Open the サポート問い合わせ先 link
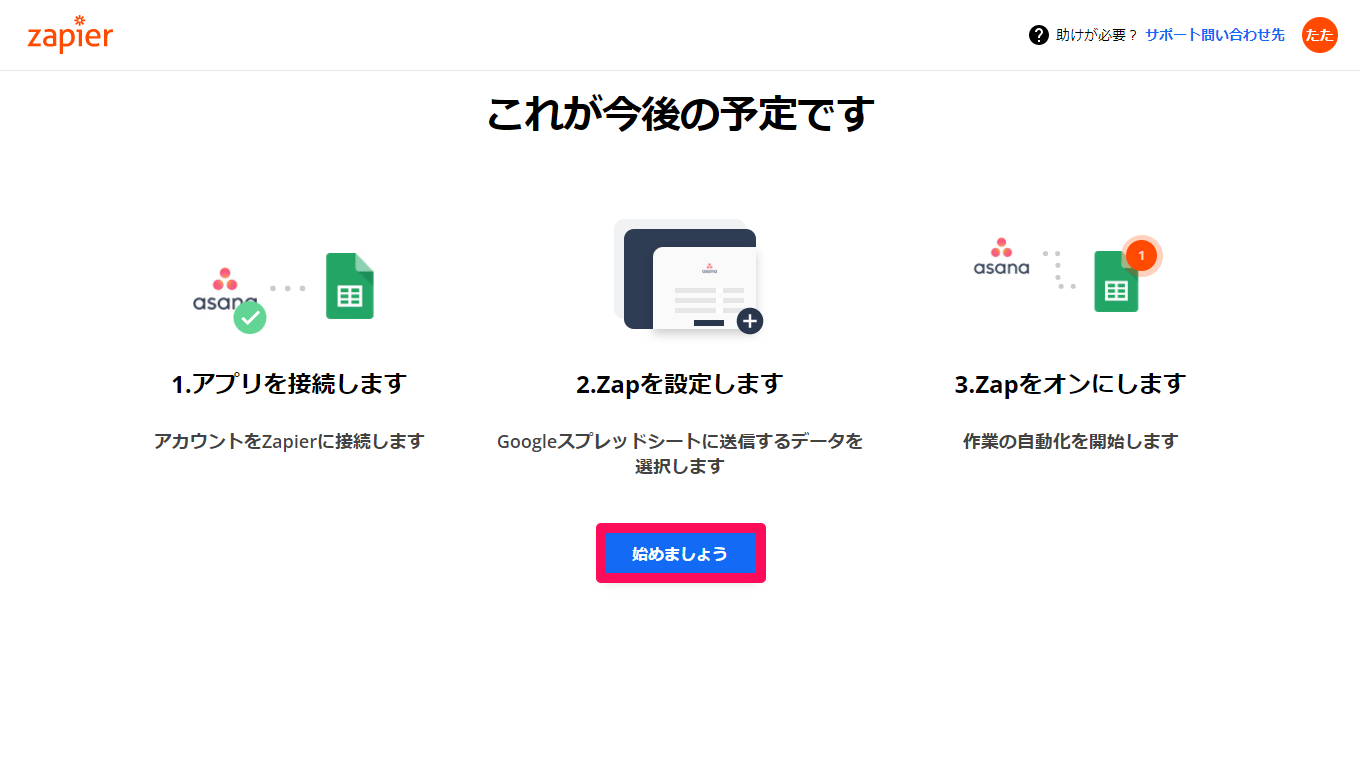1360x768 pixels. (1215, 35)
